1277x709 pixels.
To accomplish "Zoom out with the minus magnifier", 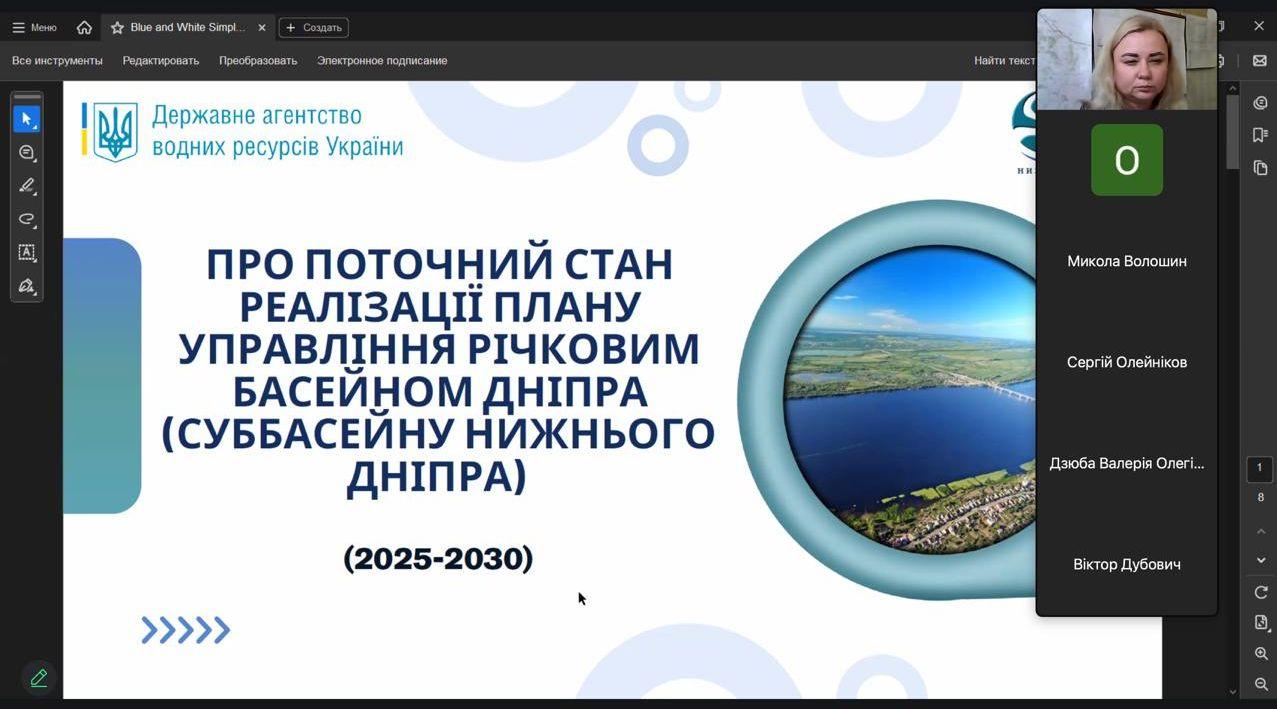I will tap(1261, 684).
